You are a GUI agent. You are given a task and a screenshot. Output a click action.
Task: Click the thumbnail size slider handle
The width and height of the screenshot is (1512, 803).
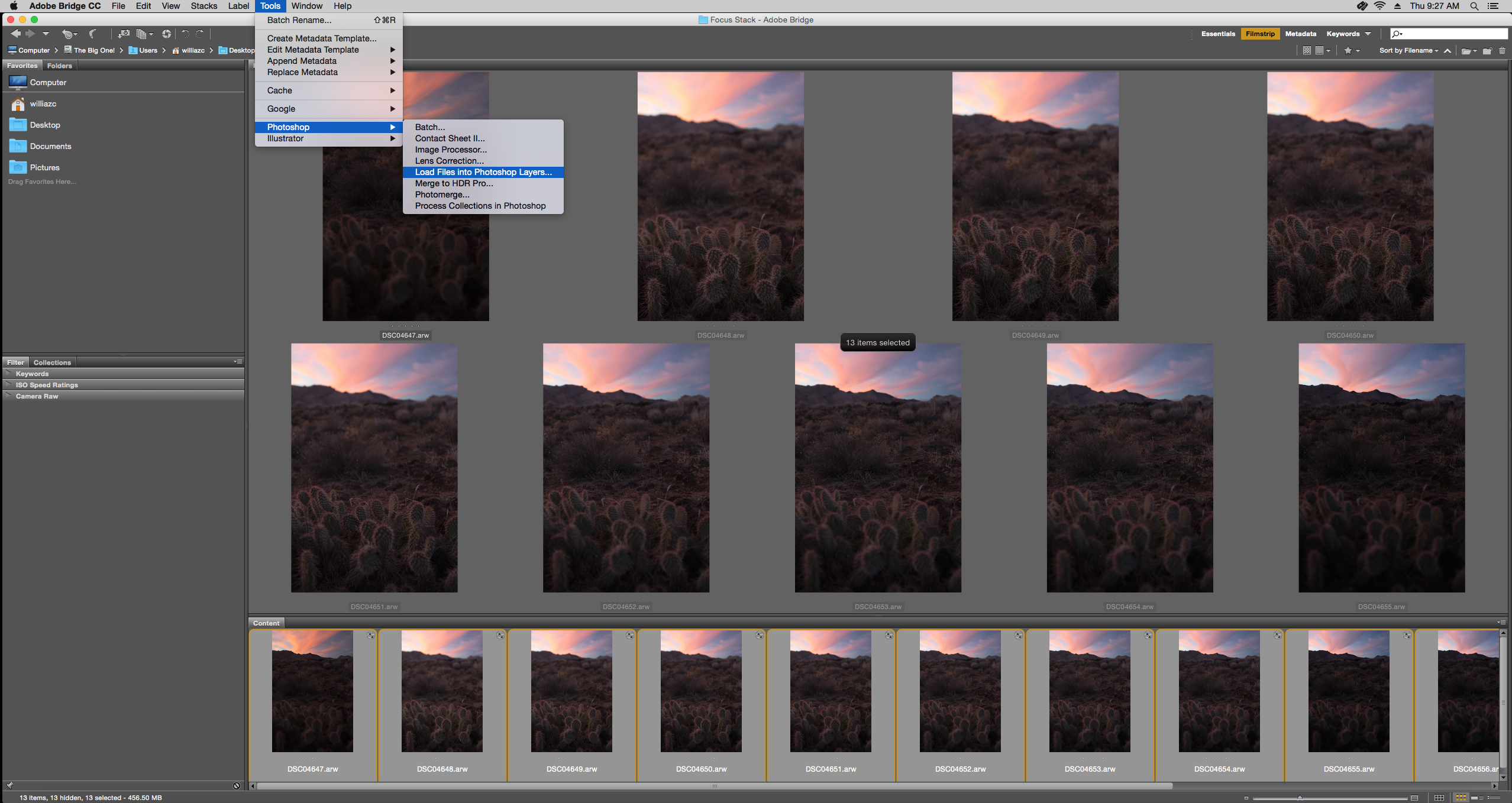pyautogui.click(x=1300, y=798)
